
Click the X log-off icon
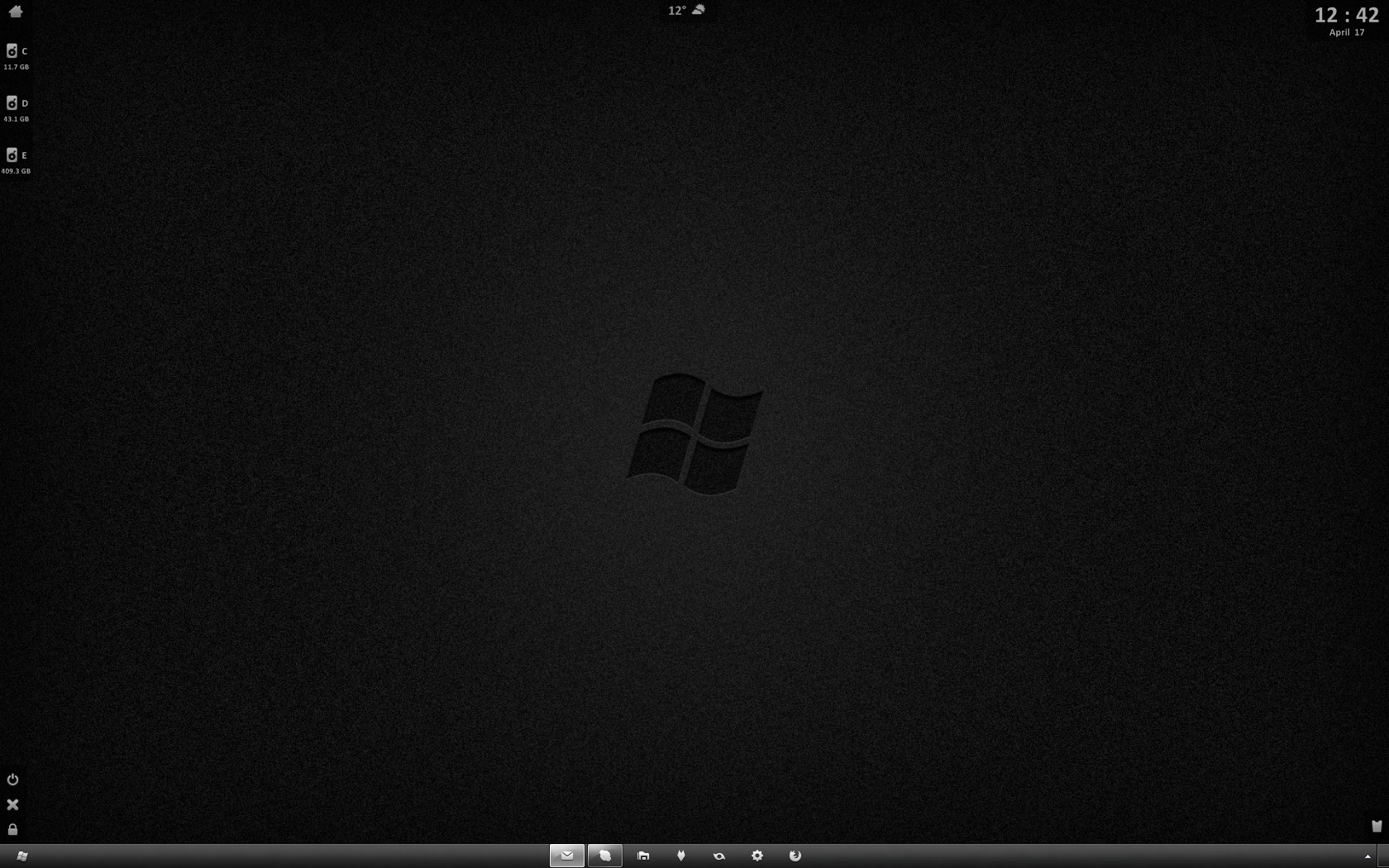pos(12,804)
